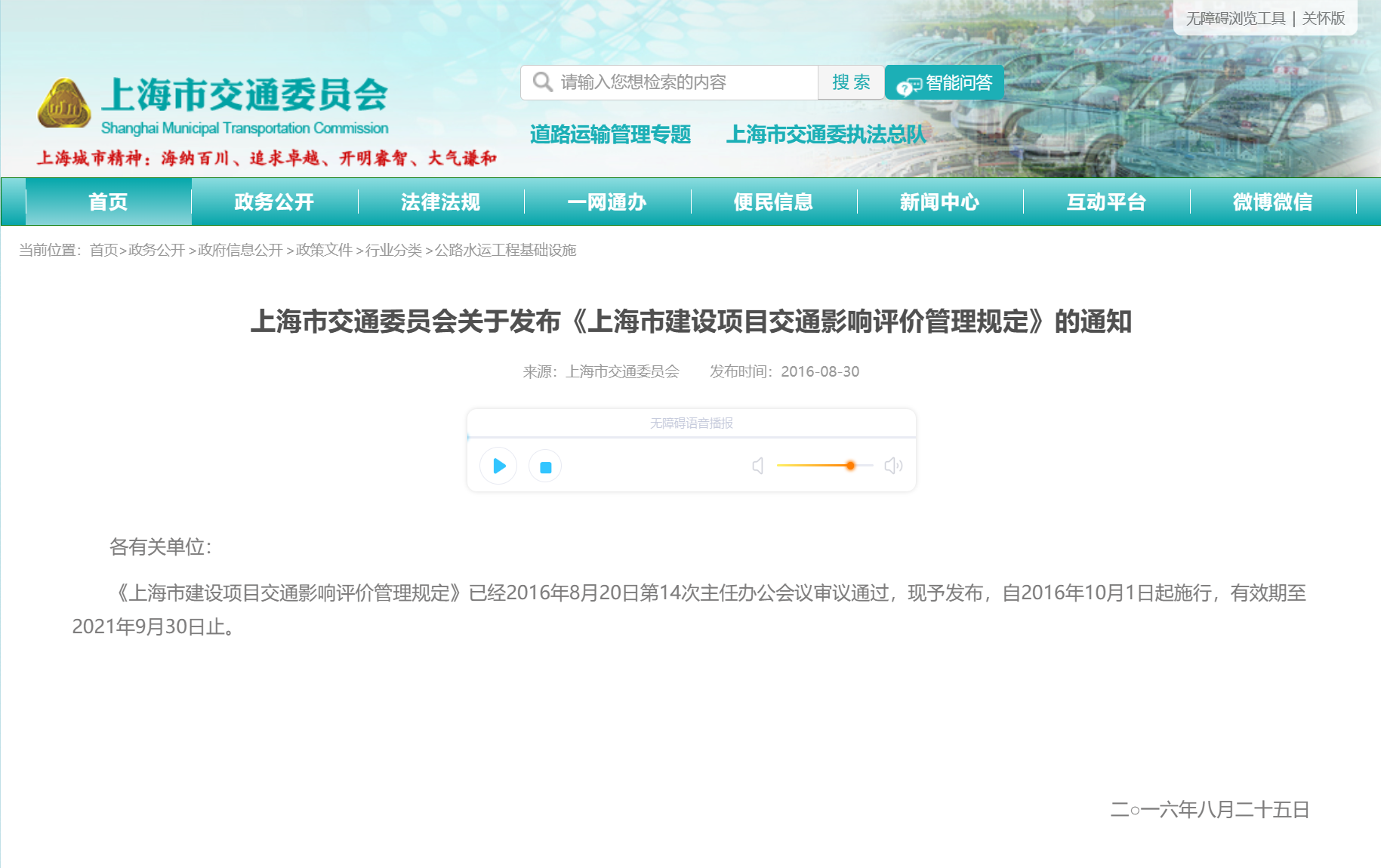Viewport: 1381px width, 868px height.
Task: Click the 上海城市精神 slogan text
Action: point(267,158)
